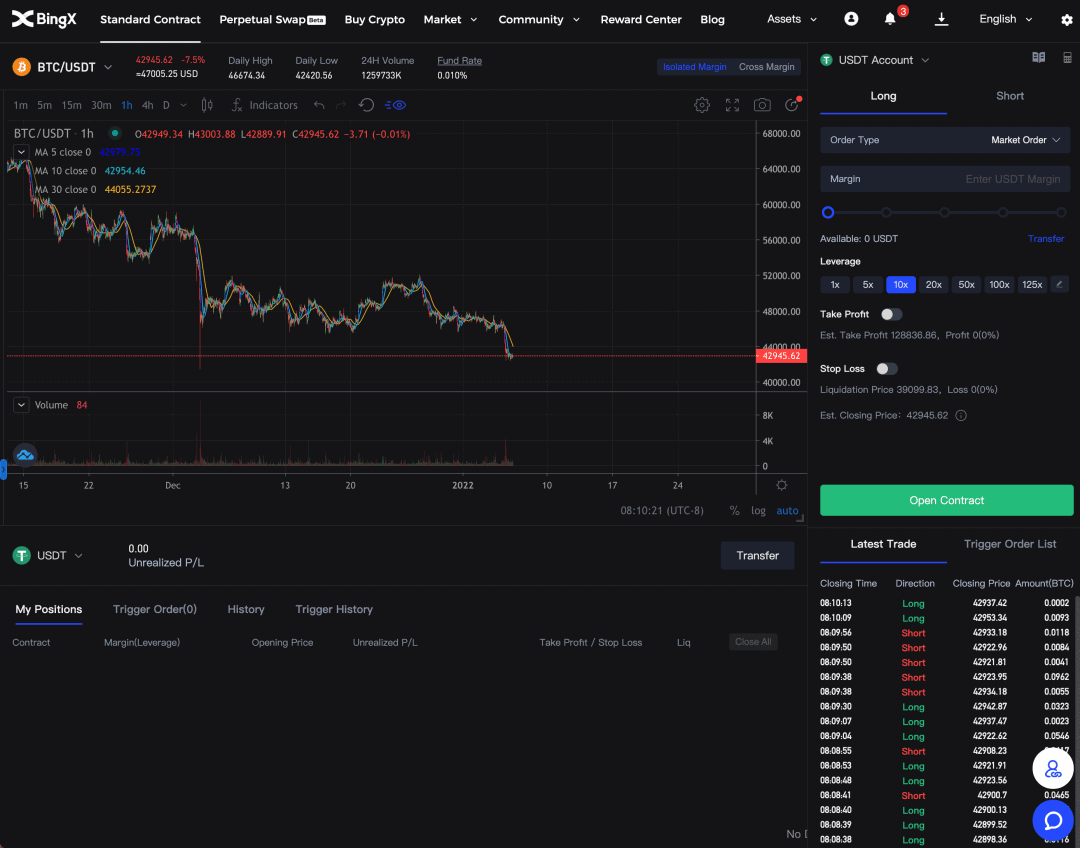The width and height of the screenshot is (1080, 848).
Task: Open the guide book icon
Action: 1039,58
